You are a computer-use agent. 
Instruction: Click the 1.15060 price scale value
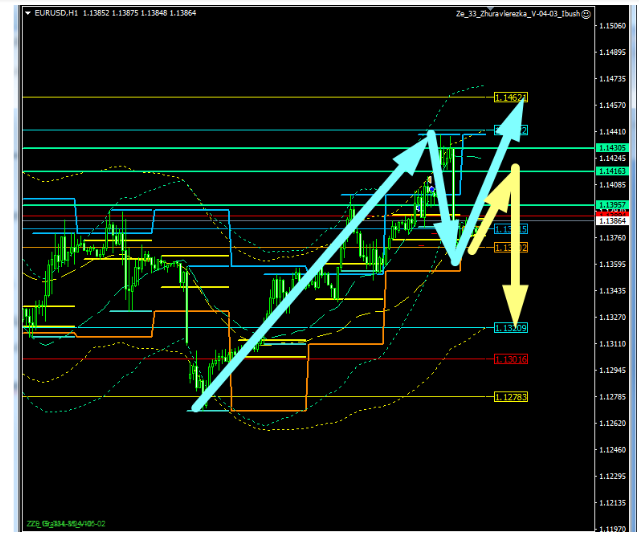point(613,26)
